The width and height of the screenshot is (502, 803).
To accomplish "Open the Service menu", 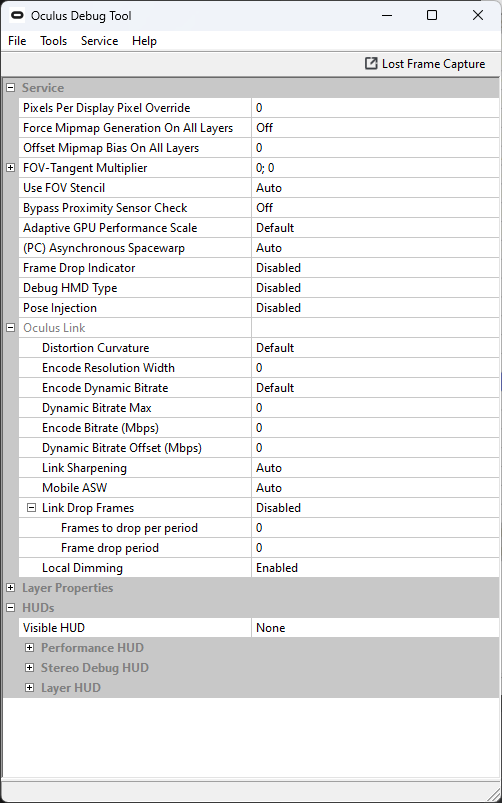I will [x=99, y=41].
